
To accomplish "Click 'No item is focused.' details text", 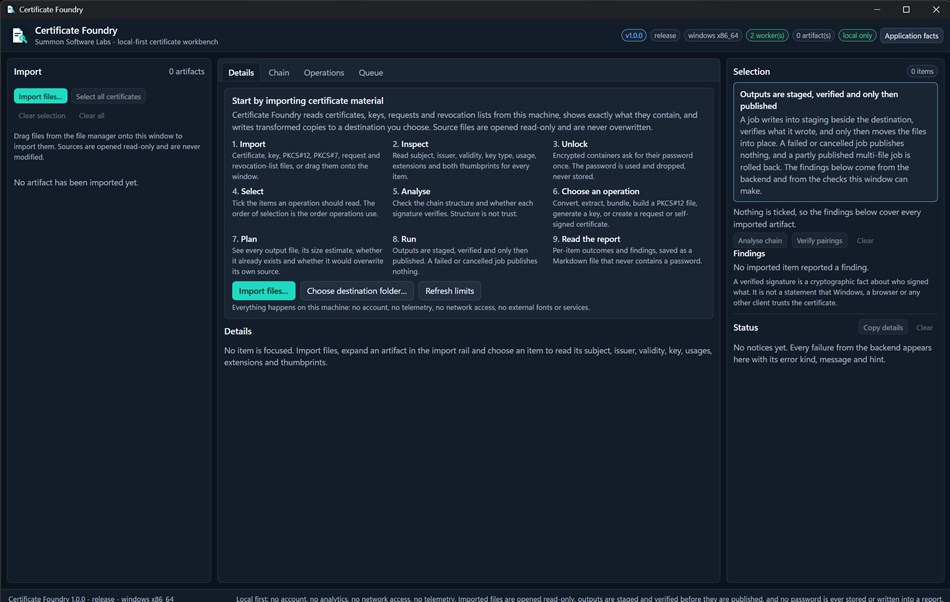I will pyautogui.click(x=259, y=351).
